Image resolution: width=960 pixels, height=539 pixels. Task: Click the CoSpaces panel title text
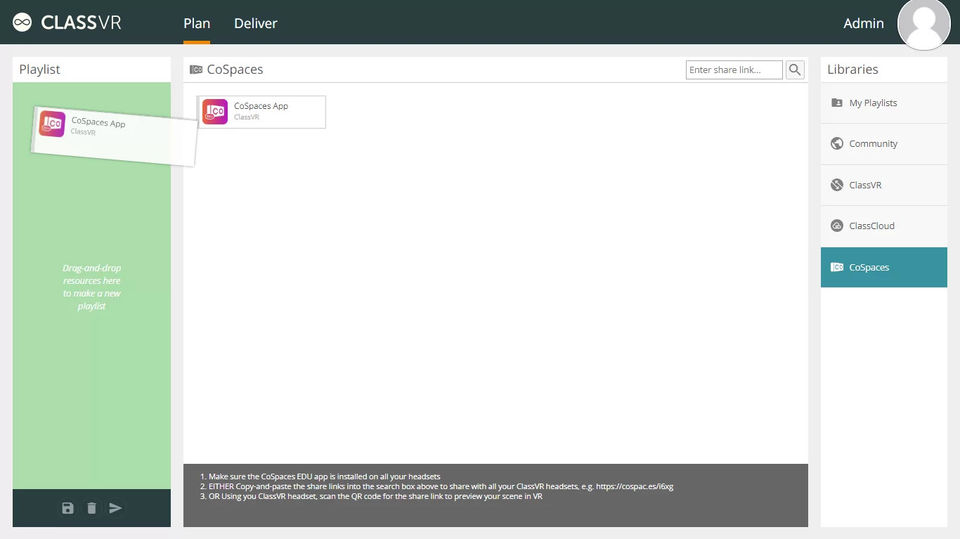[x=235, y=69]
